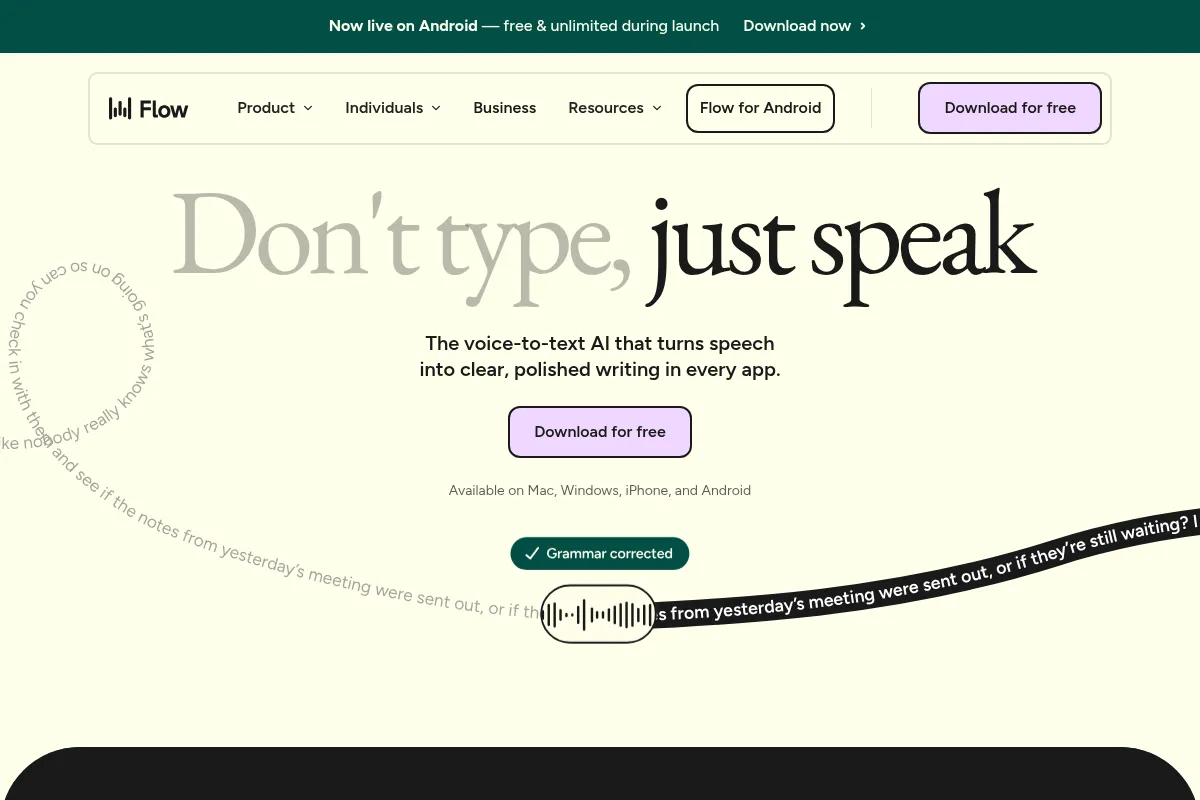Follow the Download now banner link

click(805, 26)
